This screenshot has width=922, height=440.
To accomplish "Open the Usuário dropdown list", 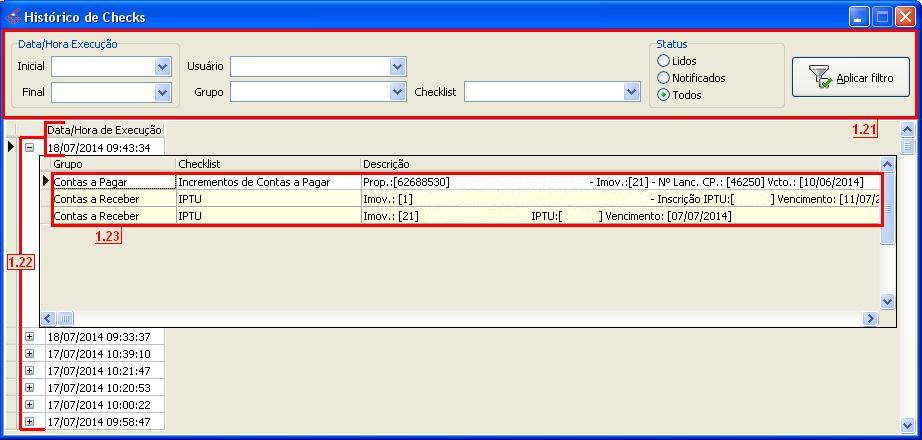I will pyautogui.click(x=397, y=67).
